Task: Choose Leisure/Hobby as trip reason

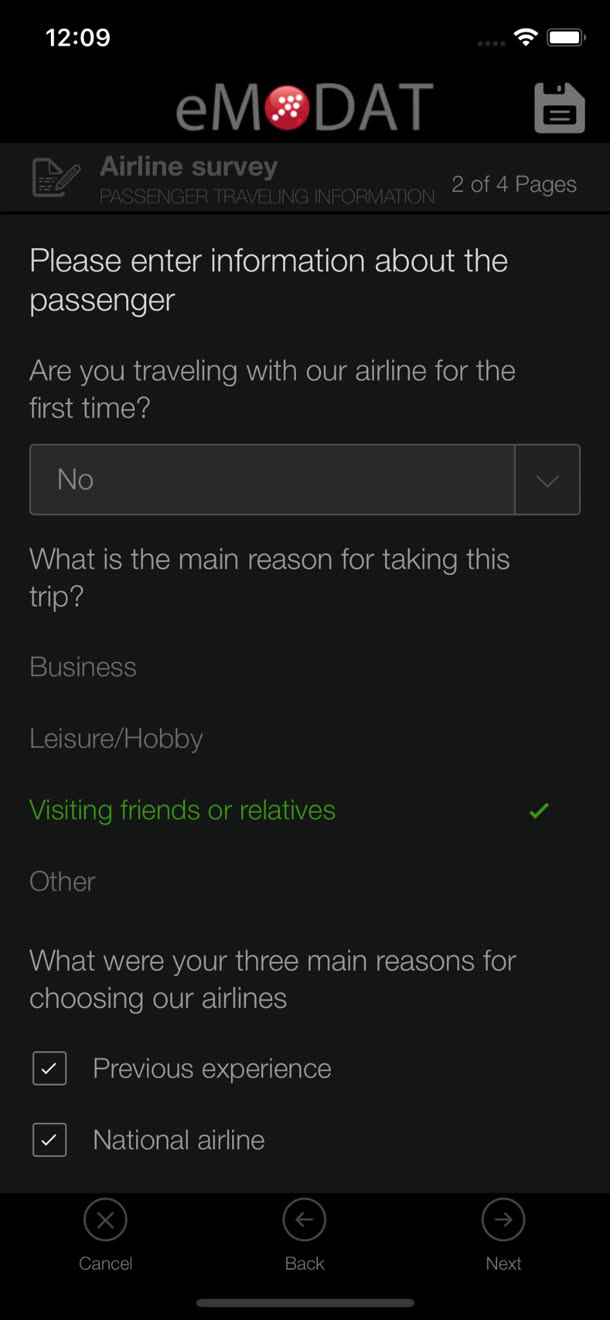Action: point(116,739)
